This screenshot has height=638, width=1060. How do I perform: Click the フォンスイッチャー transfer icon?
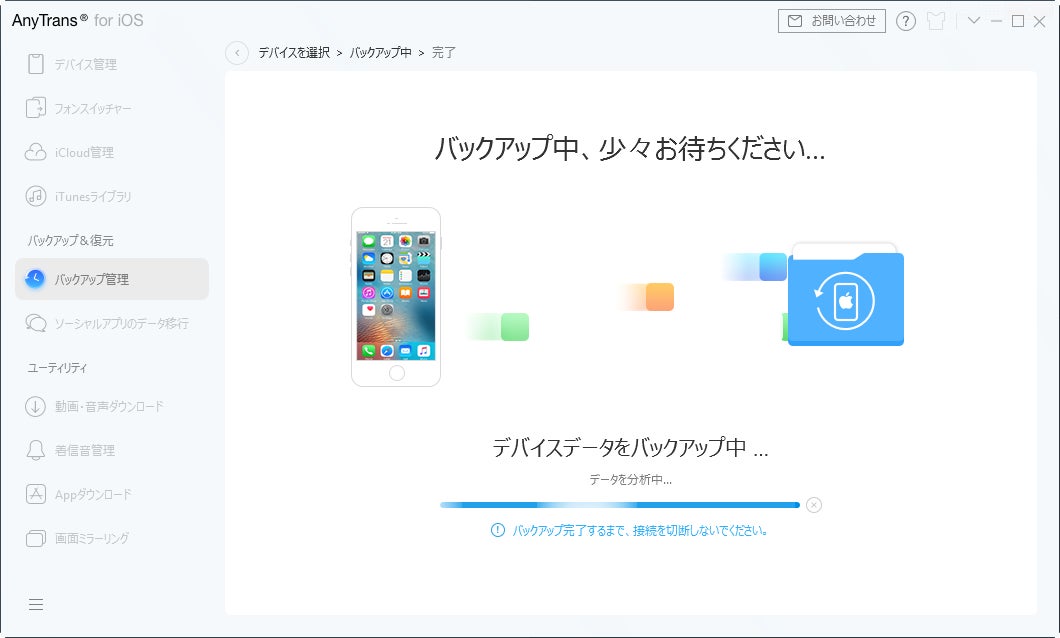(36, 108)
